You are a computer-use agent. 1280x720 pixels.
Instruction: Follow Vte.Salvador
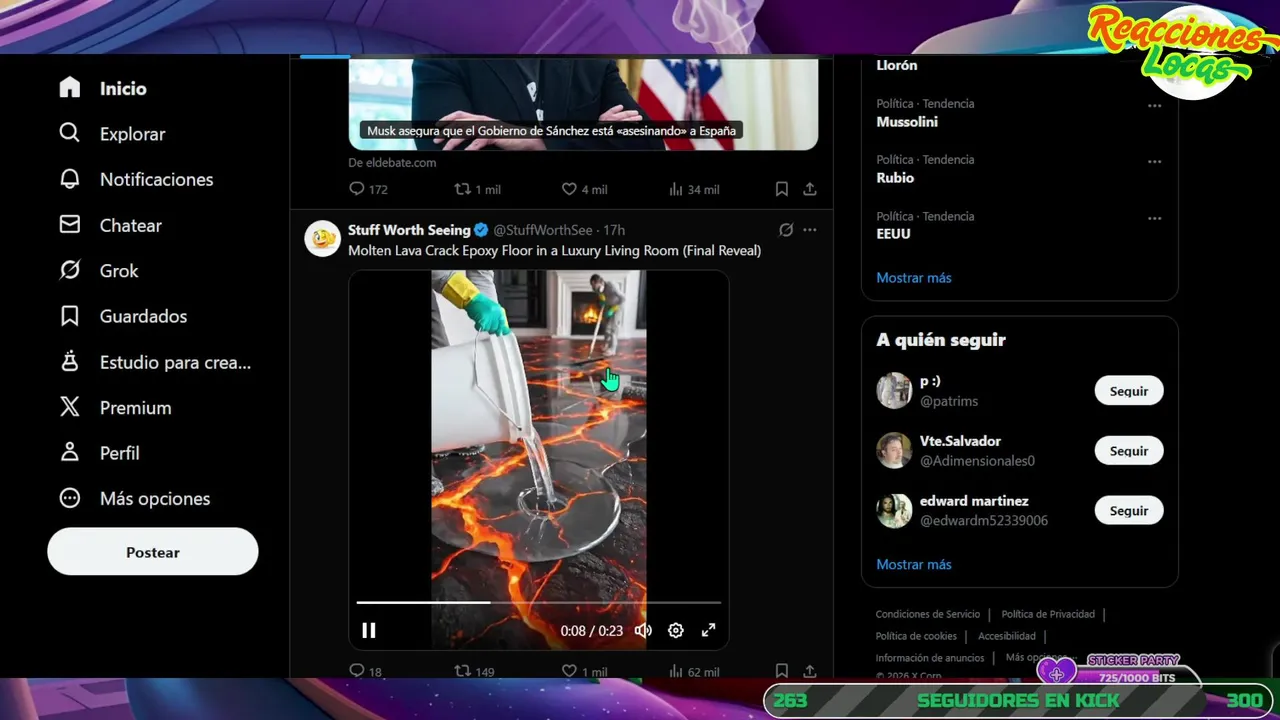click(x=1129, y=451)
